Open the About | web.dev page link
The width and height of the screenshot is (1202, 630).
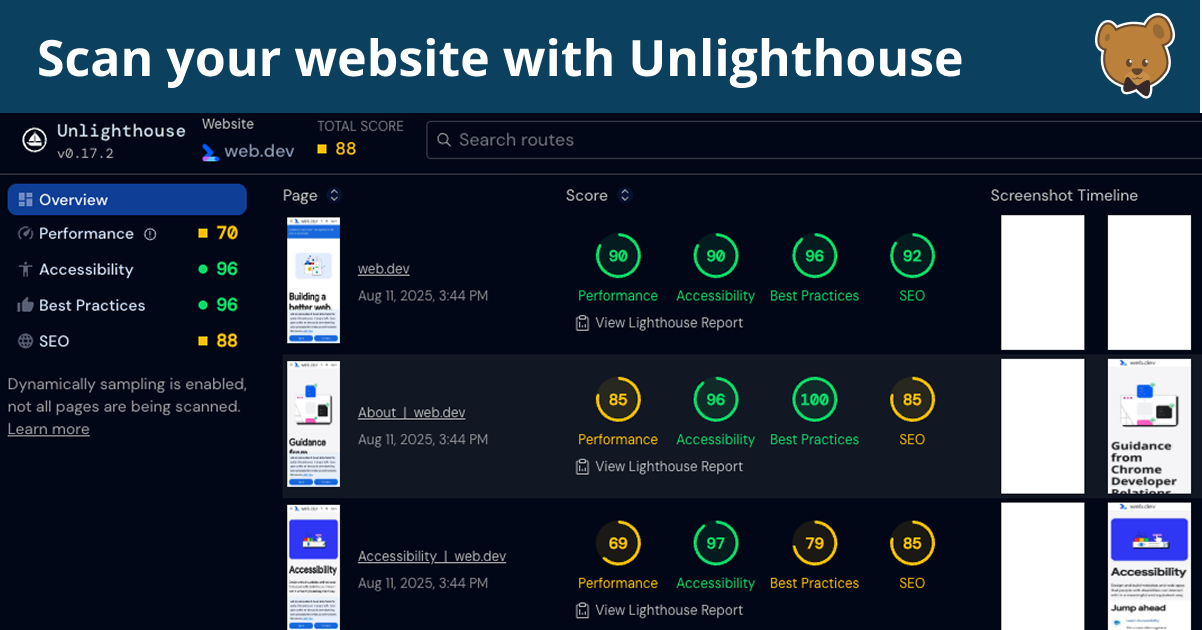click(413, 412)
